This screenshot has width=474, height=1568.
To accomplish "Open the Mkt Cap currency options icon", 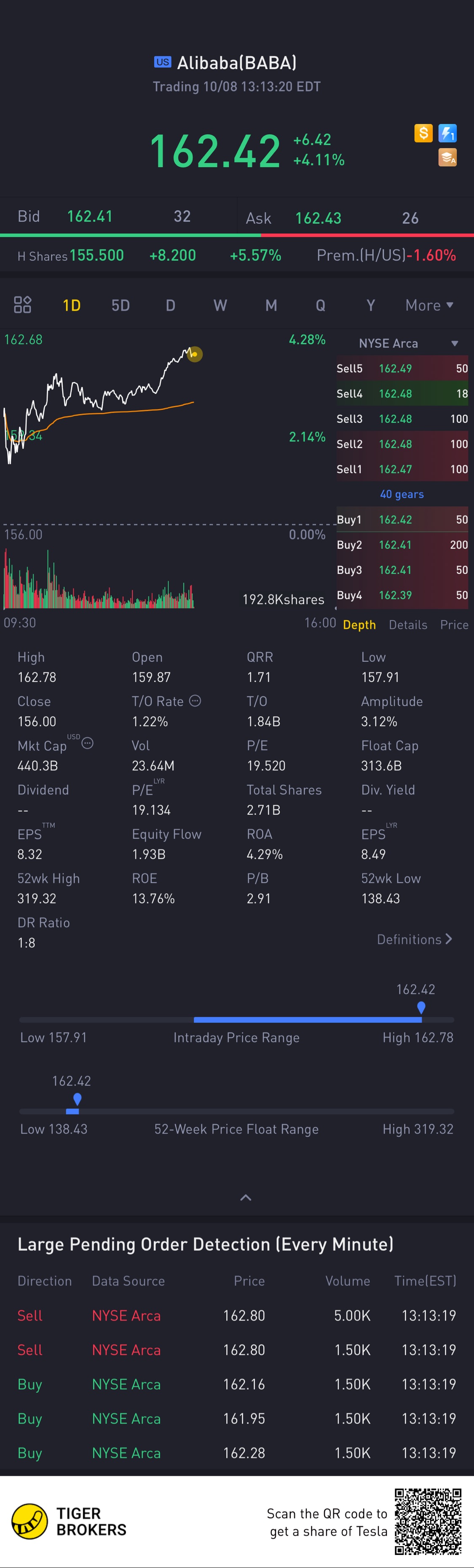I will click(88, 743).
